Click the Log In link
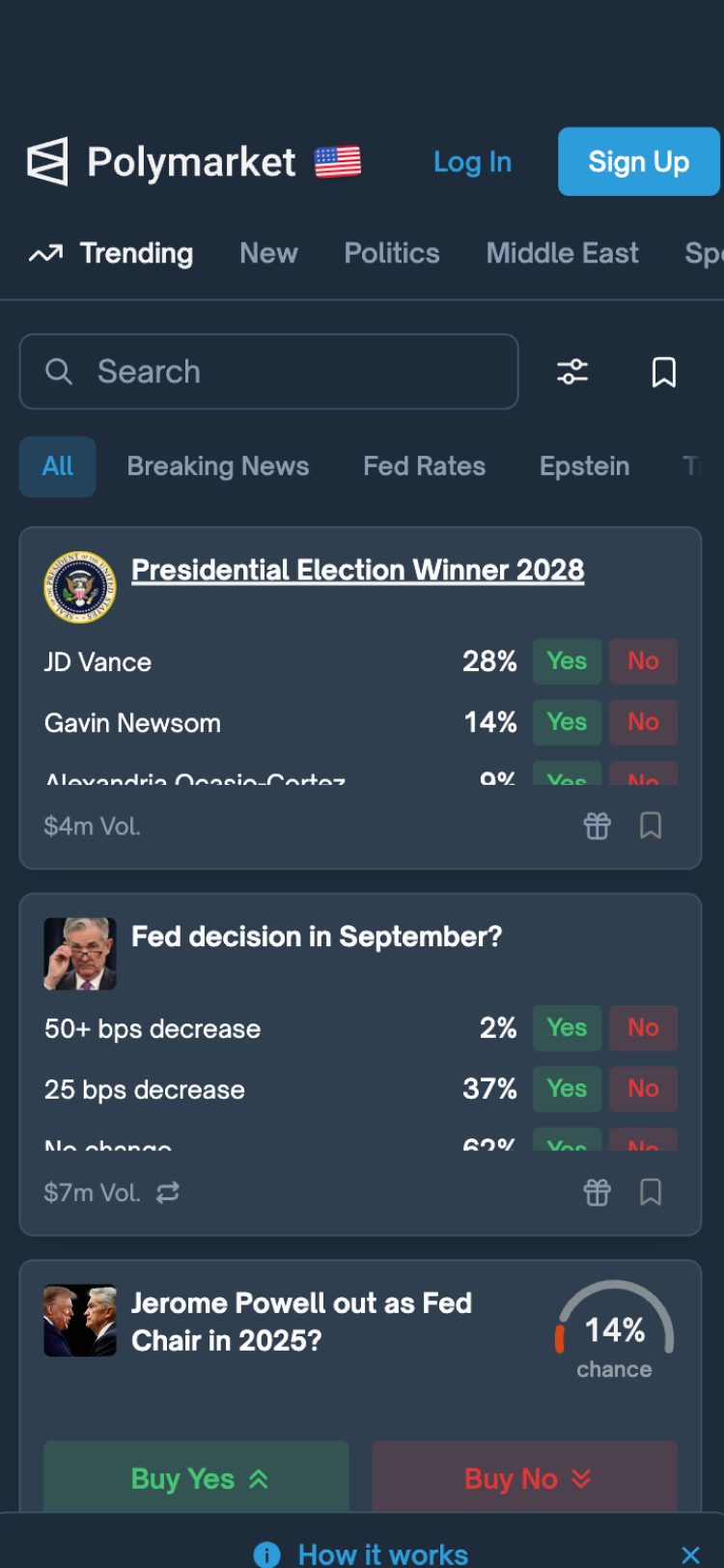This screenshot has height=1568, width=724. (472, 162)
